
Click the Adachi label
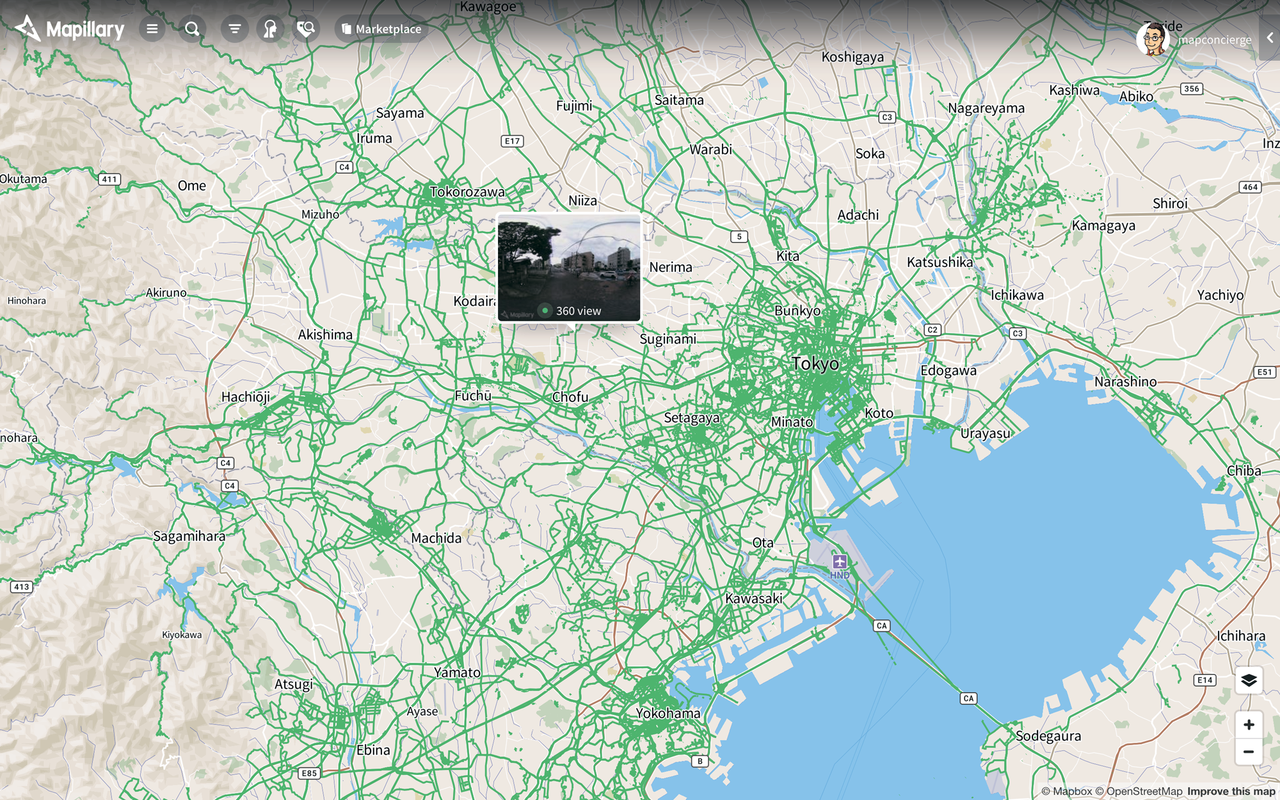tap(858, 215)
